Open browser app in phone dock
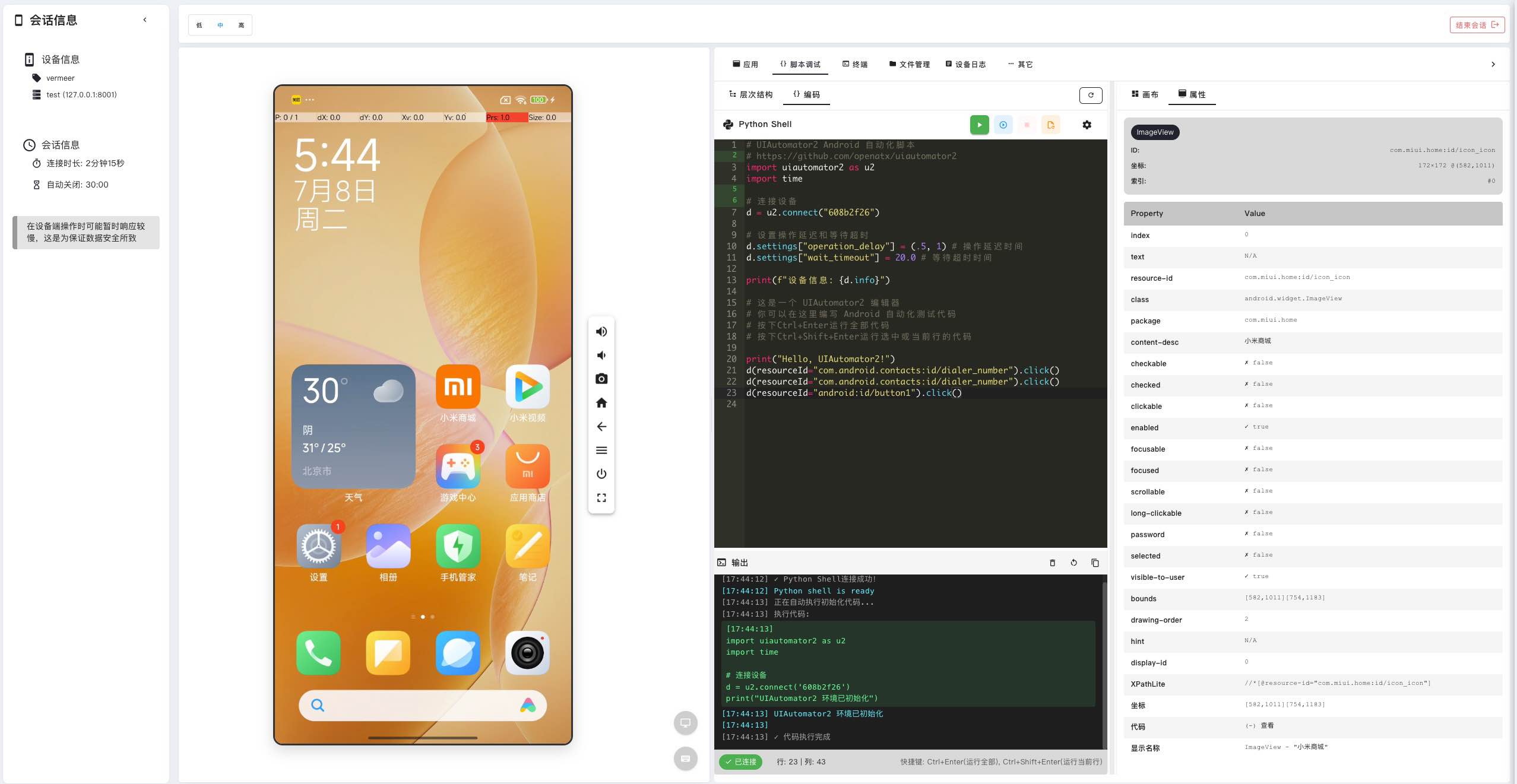 click(x=458, y=653)
